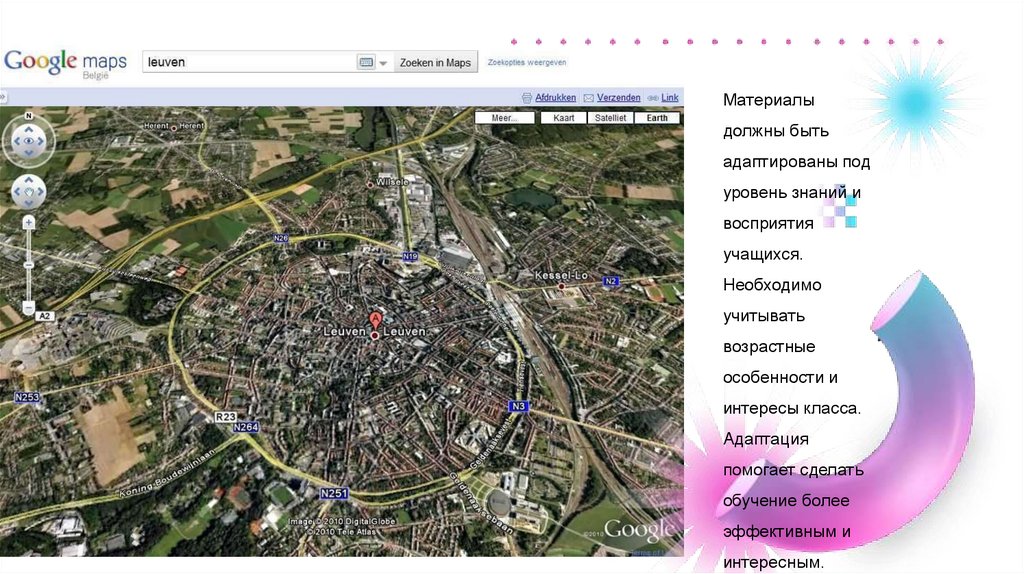The image size is (1024, 574).
Task: Click the zoom slider handle
Action: pyautogui.click(x=29, y=265)
